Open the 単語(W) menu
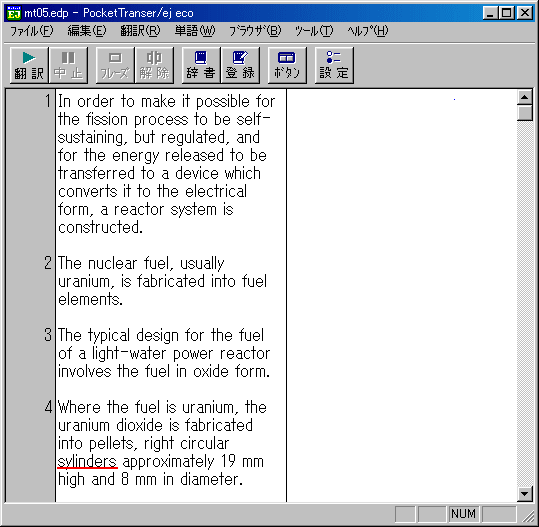The height and width of the screenshot is (527, 539). tap(195, 31)
